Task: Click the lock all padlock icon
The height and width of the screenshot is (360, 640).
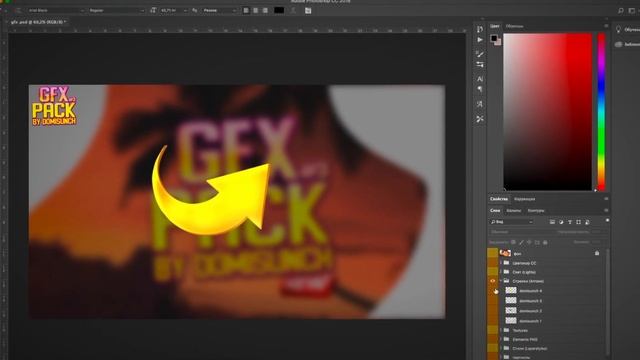Action: click(x=545, y=242)
